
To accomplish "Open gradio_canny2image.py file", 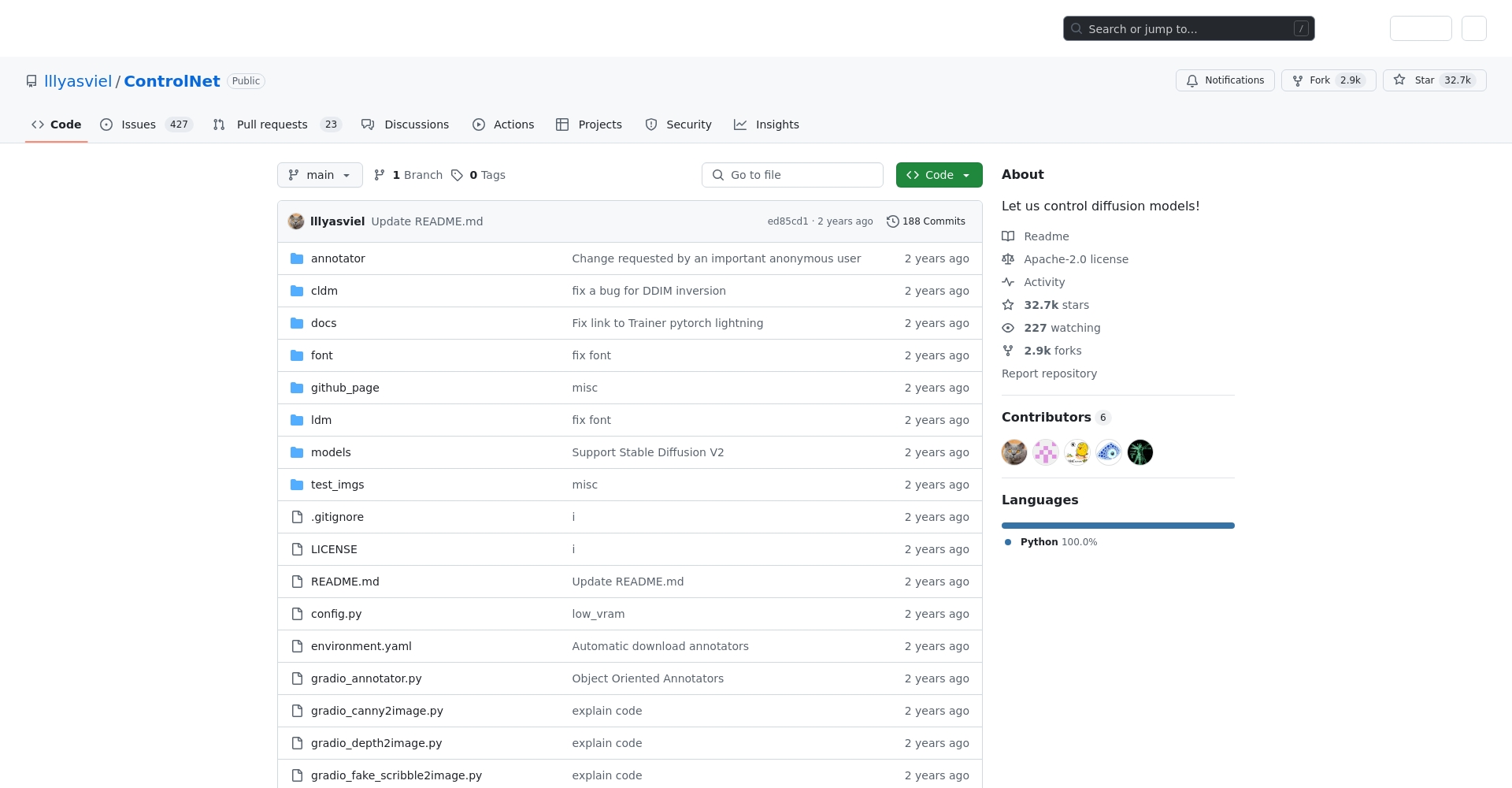I will tap(377, 711).
